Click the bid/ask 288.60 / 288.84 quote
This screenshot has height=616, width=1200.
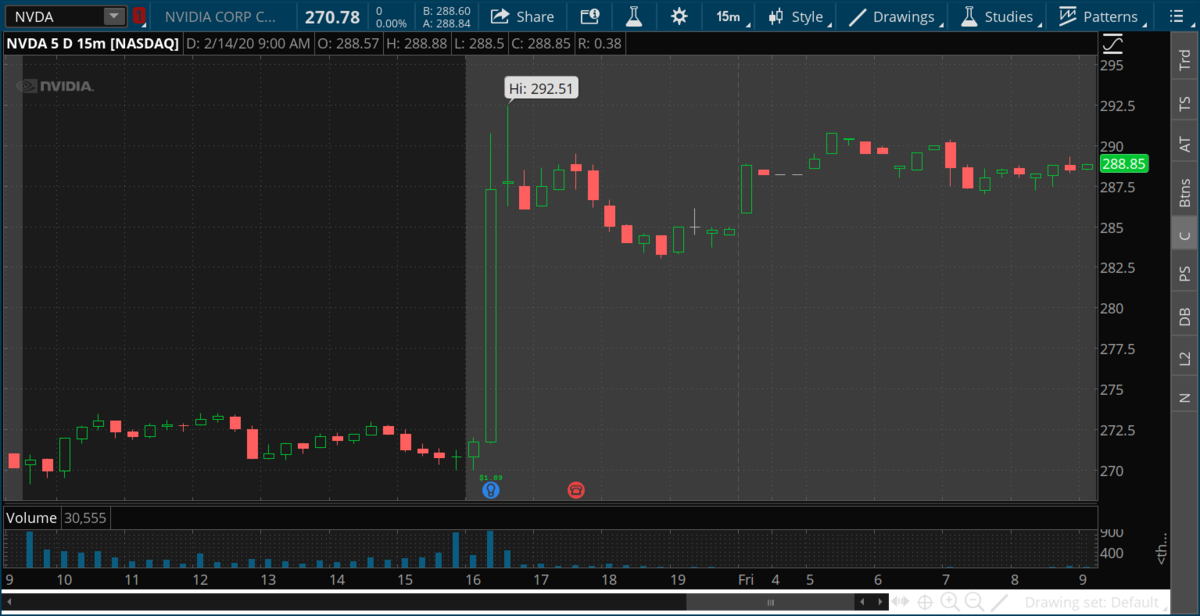[447, 16]
